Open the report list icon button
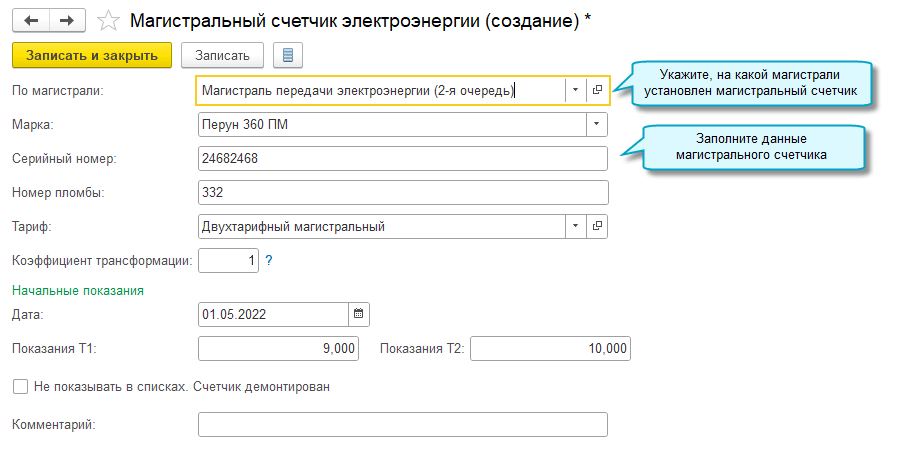909x451 pixels. point(288,55)
